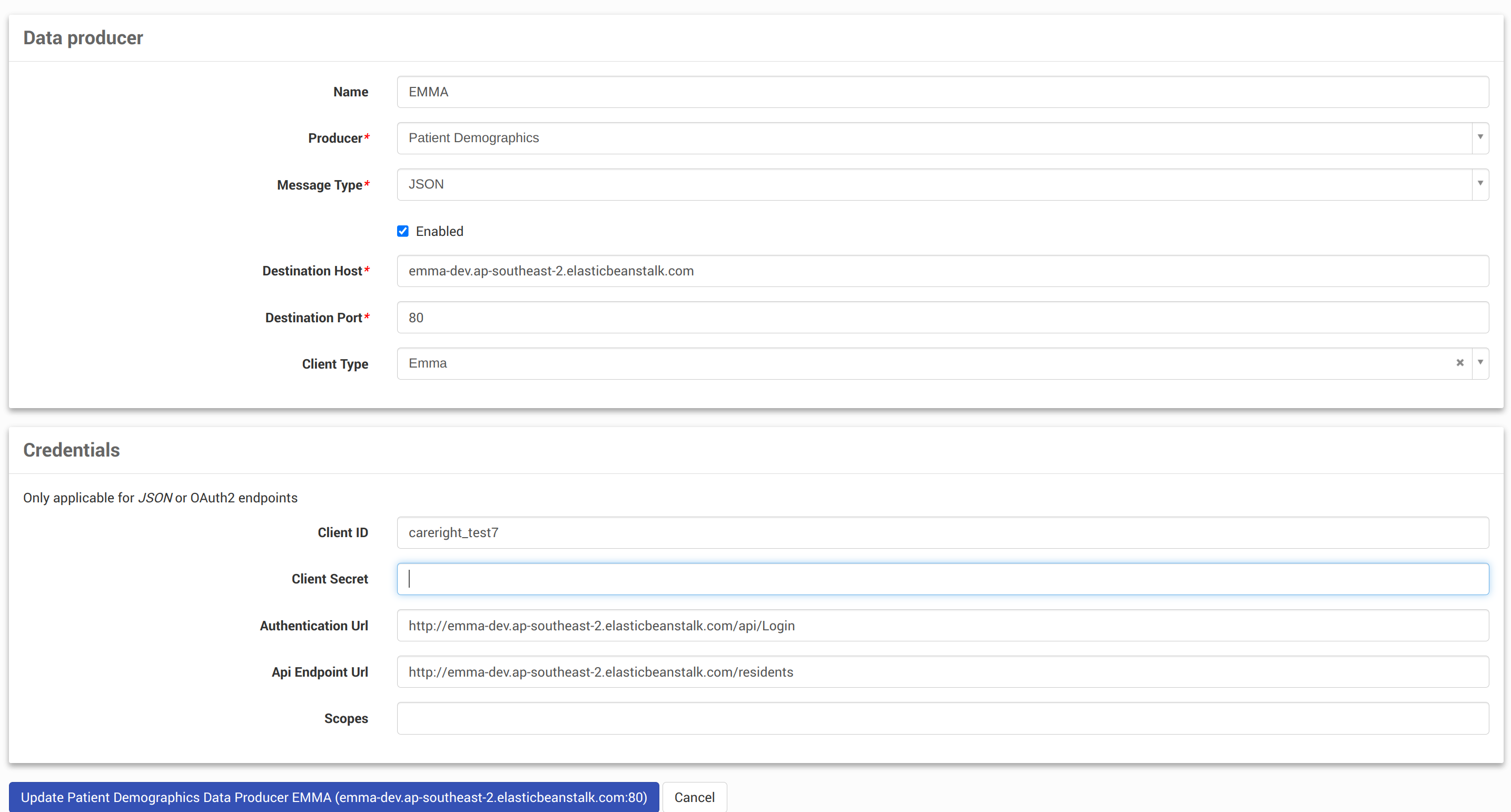The width and height of the screenshot is (1511, 812).
Task: Clear Client Type selection with x icon
Action: pyautogui.click(x=1459, y=363)
